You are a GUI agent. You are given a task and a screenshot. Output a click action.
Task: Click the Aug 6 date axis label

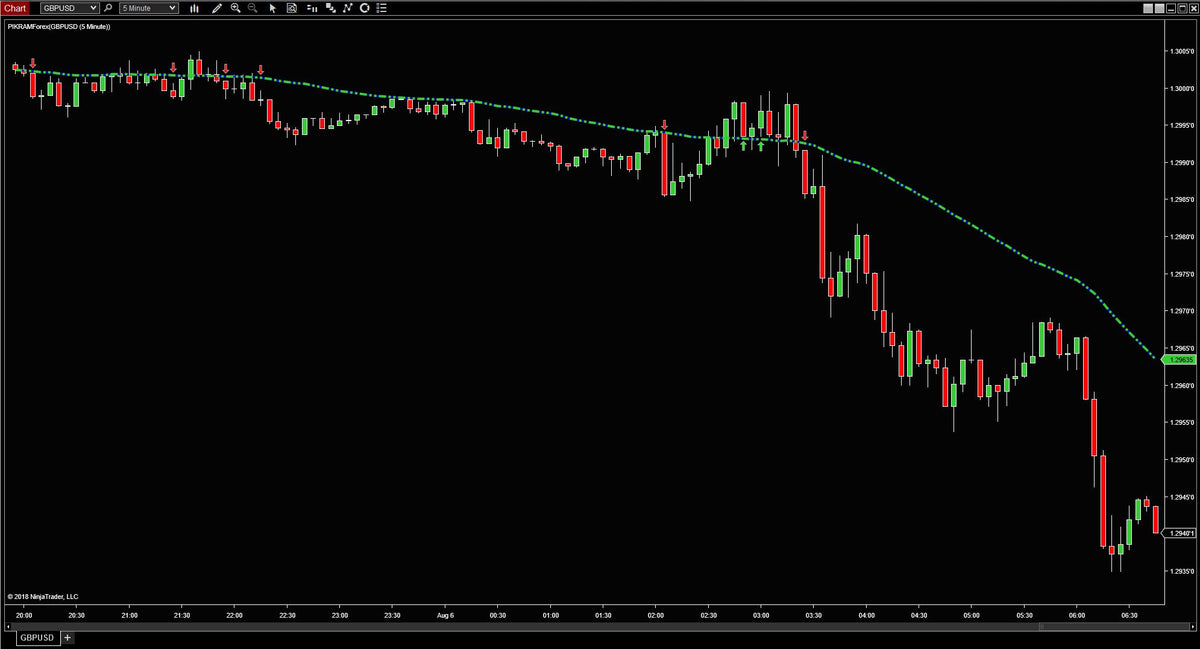click(x=445, y=615)
